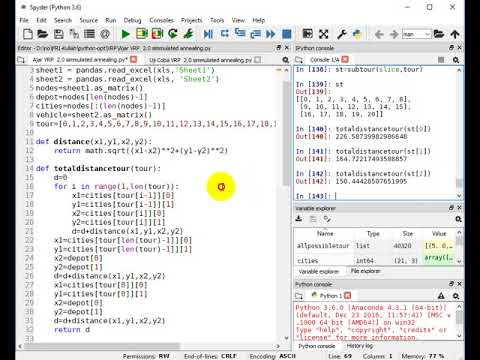Run current cell toolbar icon
This screenshot has height=360, width=480.
[142, 34]
